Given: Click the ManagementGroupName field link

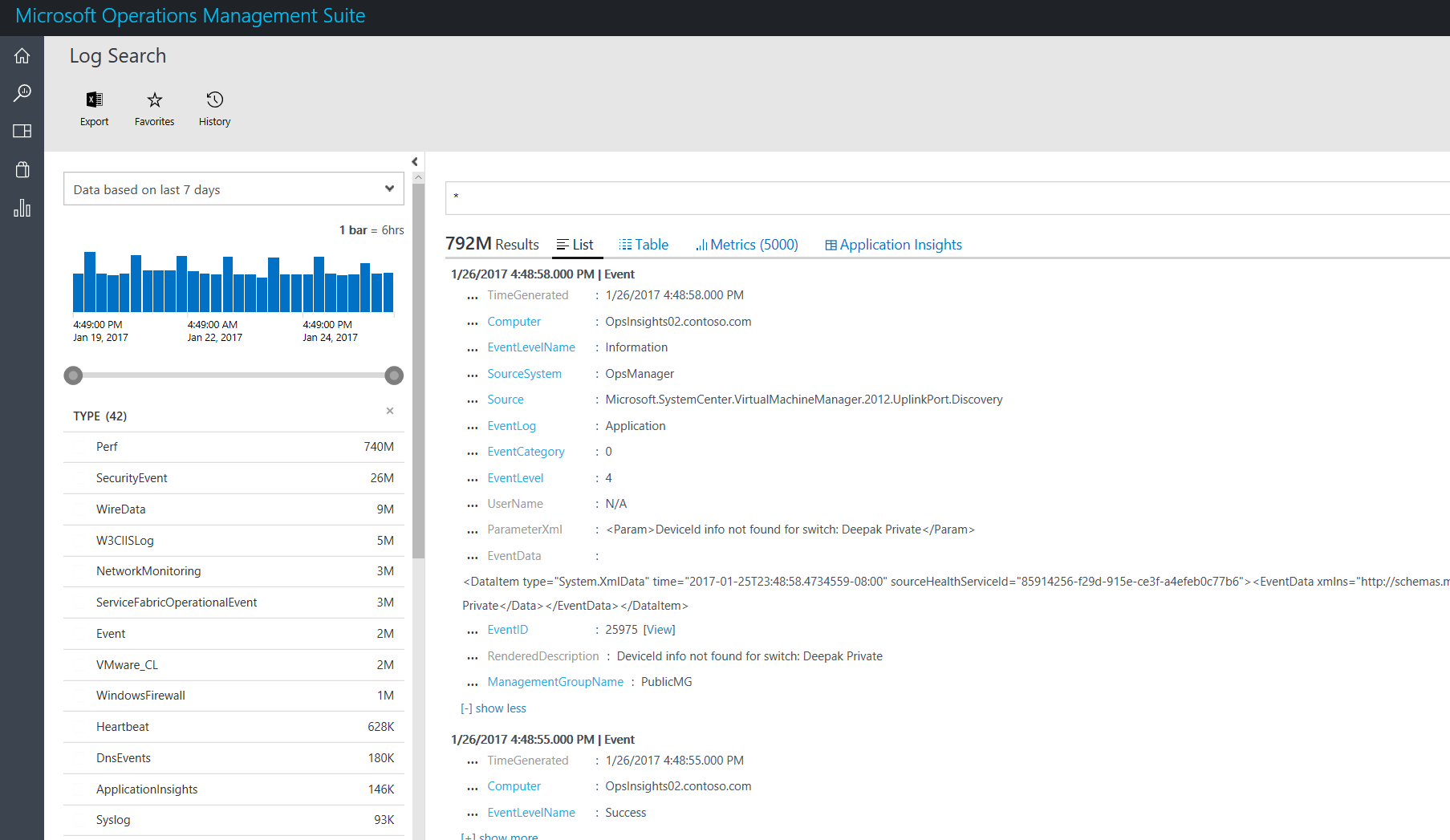Looking at the screenshot, I should 555,682.
